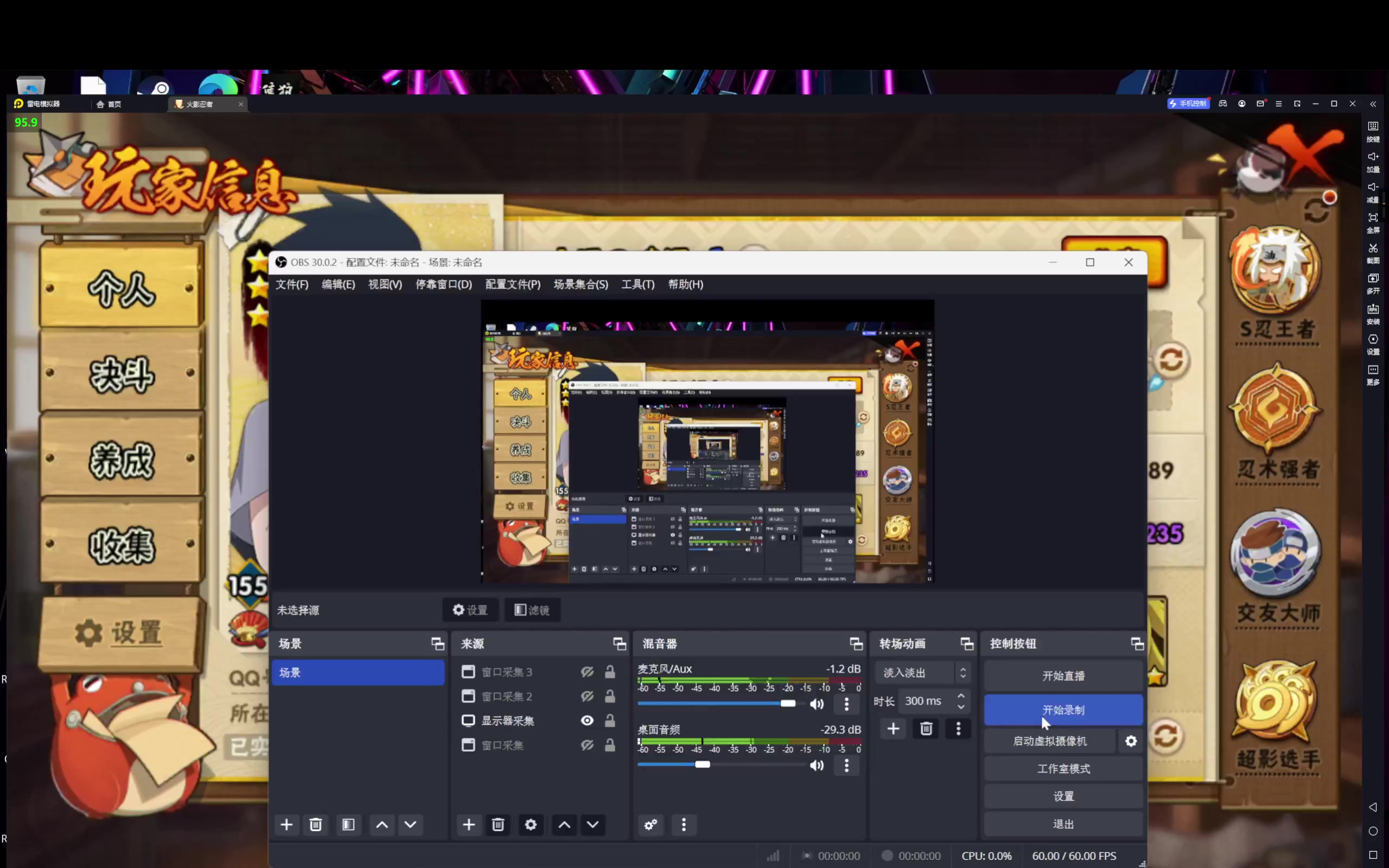Decrease the 时长 duration with down arrow
Screen dimensions: 1389x868
coord(961,707)
